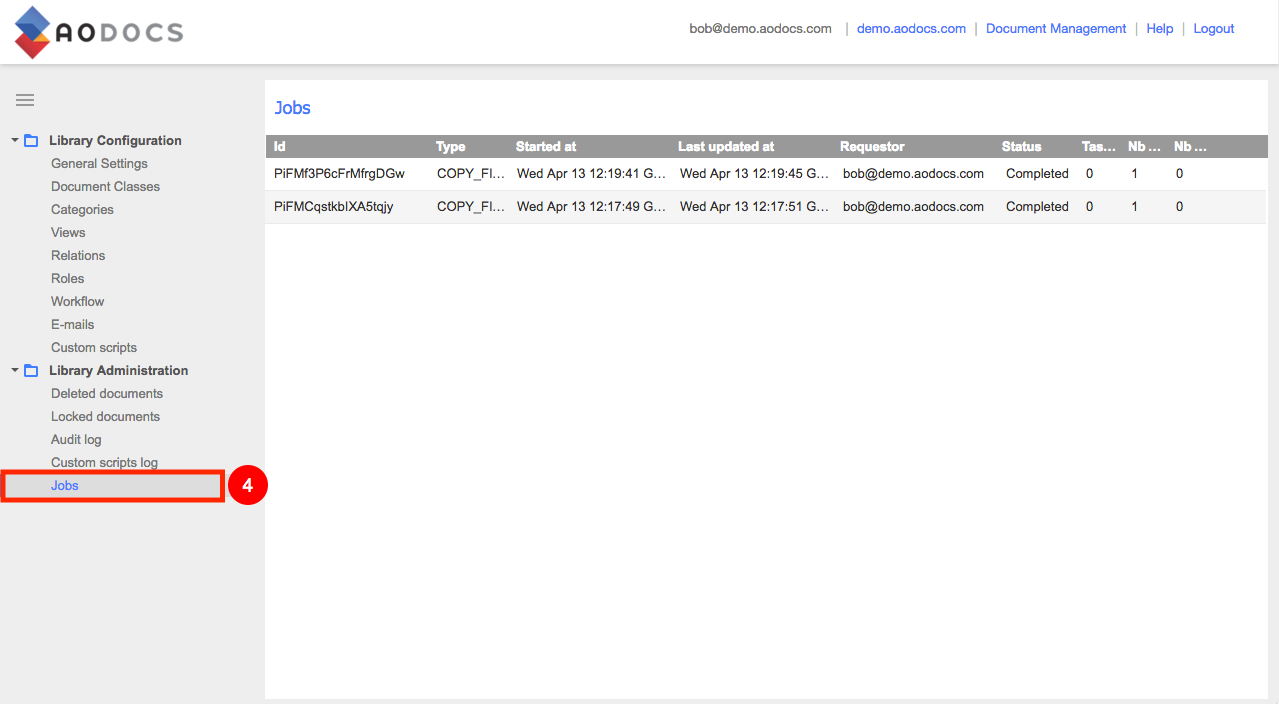Open the Audit log

(x=76, y=440)
